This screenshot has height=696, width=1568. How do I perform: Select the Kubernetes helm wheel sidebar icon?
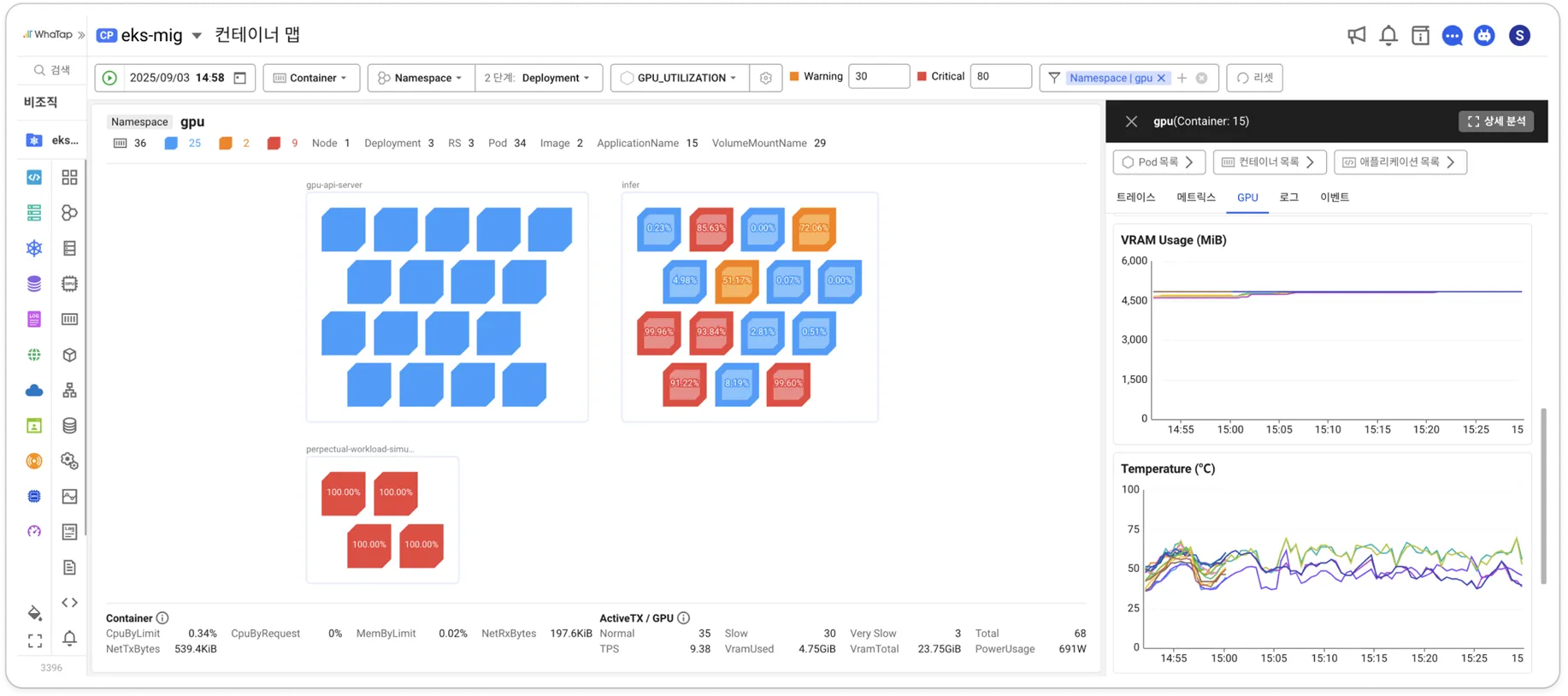tap(34, 248)
